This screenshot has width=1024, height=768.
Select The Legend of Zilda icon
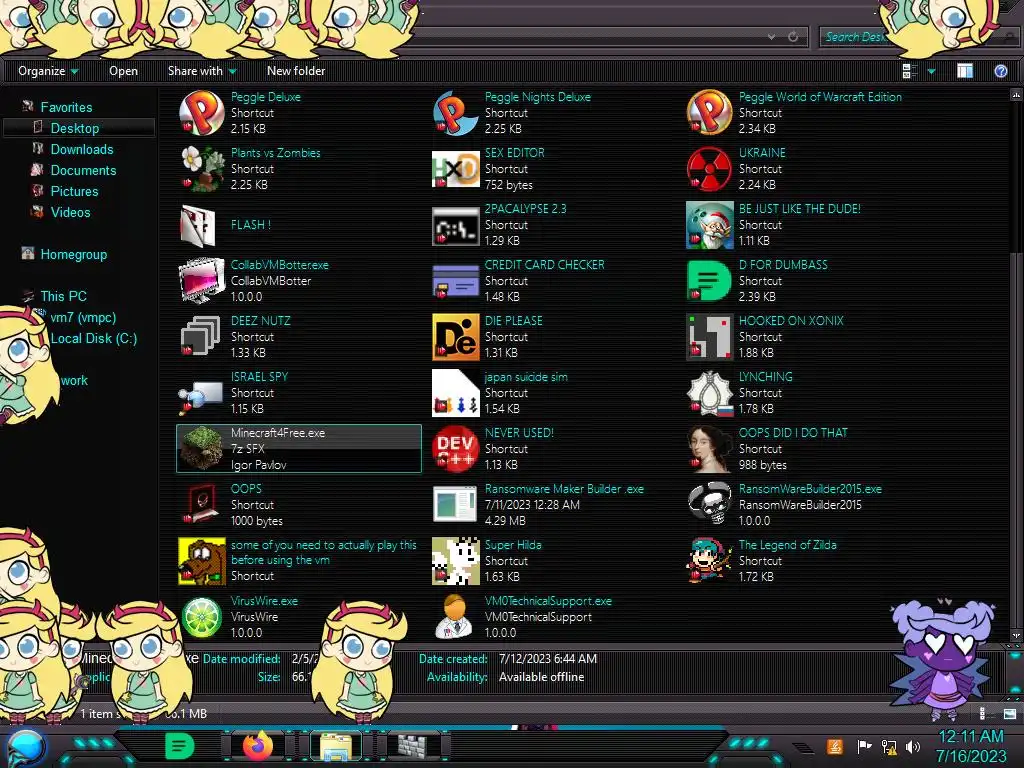click(710, 561)
